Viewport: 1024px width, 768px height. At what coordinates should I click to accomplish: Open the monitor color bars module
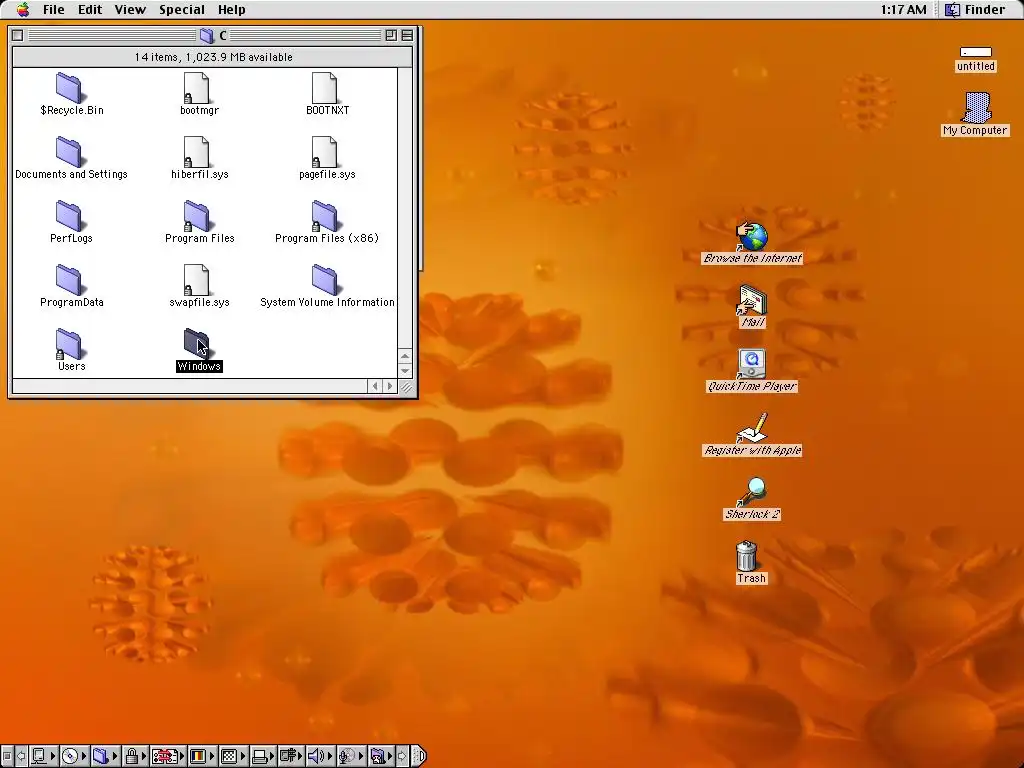click(x=202, y=756)
